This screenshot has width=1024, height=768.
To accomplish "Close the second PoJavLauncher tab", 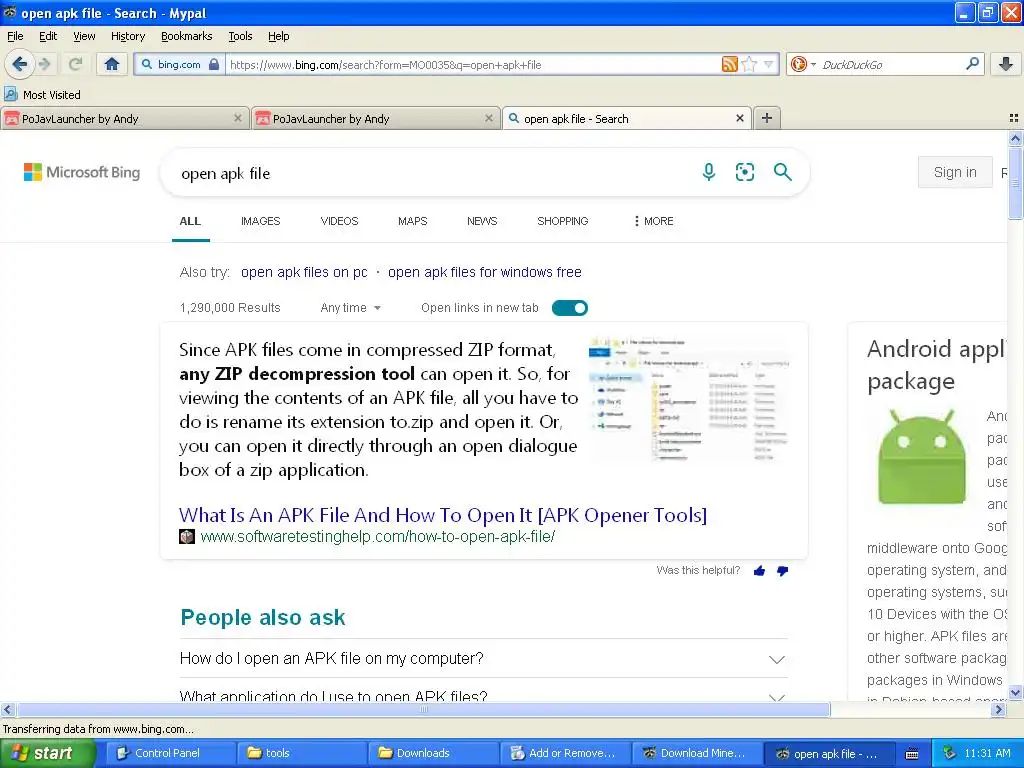I will (x=488, y=118).
